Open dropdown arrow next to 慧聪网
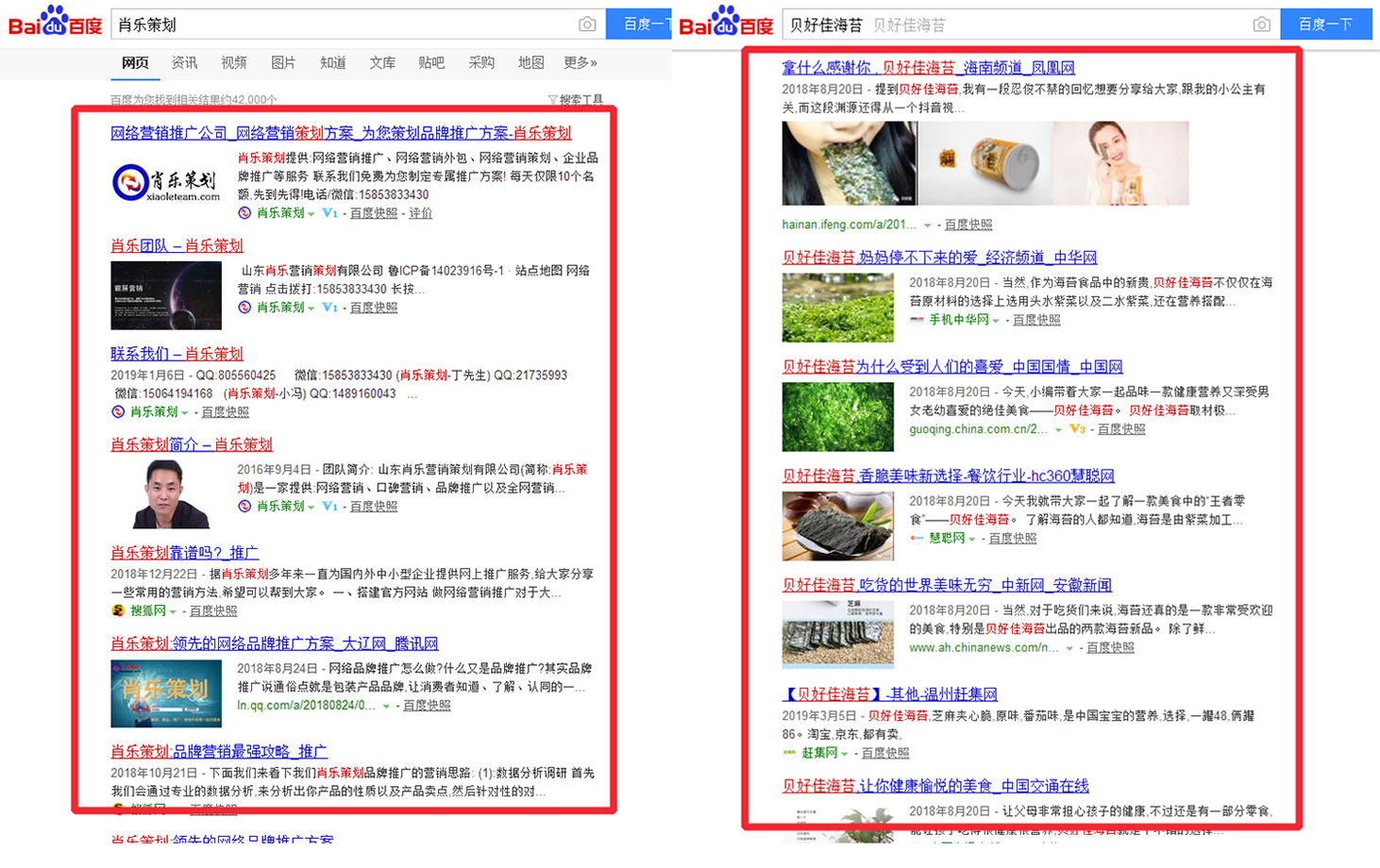This screenshot has width=1380, height=868. (972, 539)
